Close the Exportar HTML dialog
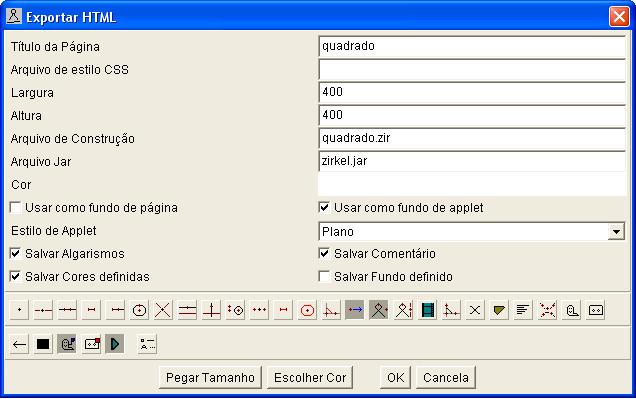 pos(619,17)
